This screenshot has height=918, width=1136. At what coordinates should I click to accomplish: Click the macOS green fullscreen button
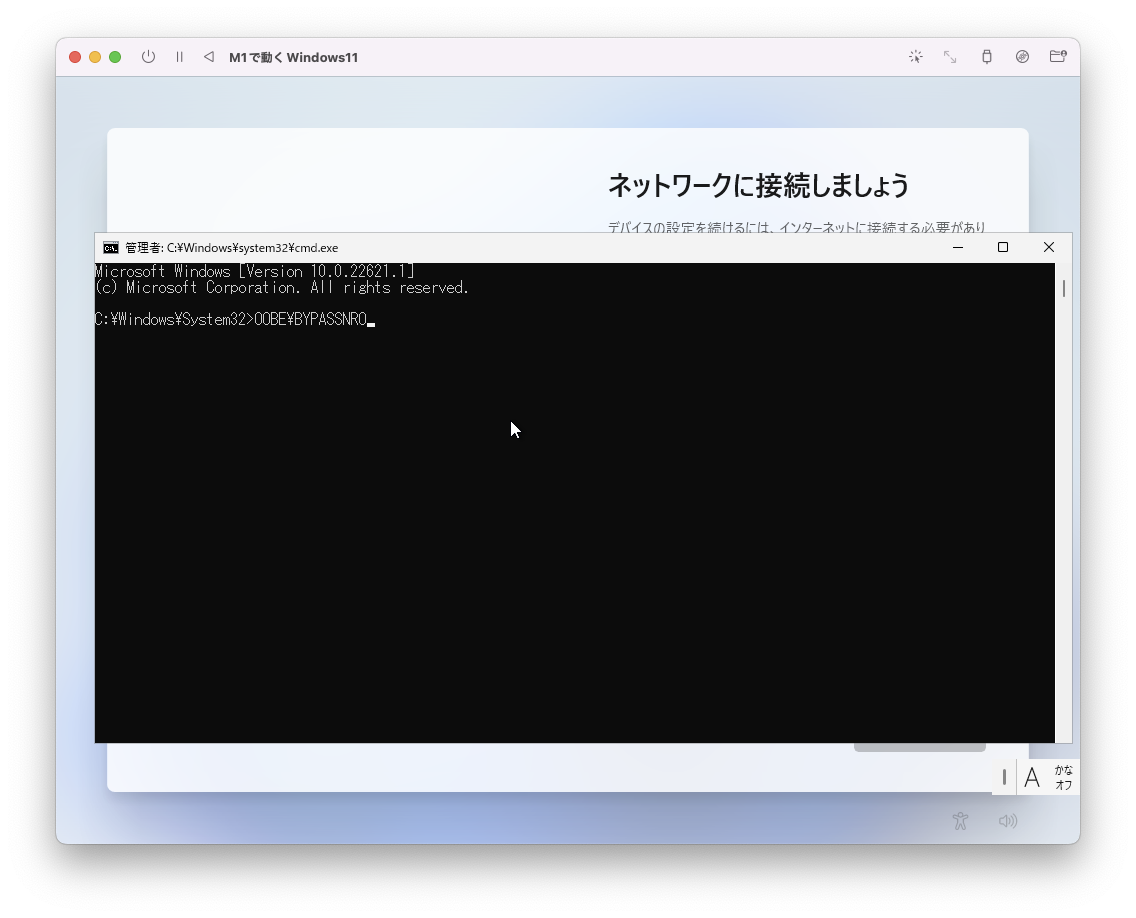115,57
